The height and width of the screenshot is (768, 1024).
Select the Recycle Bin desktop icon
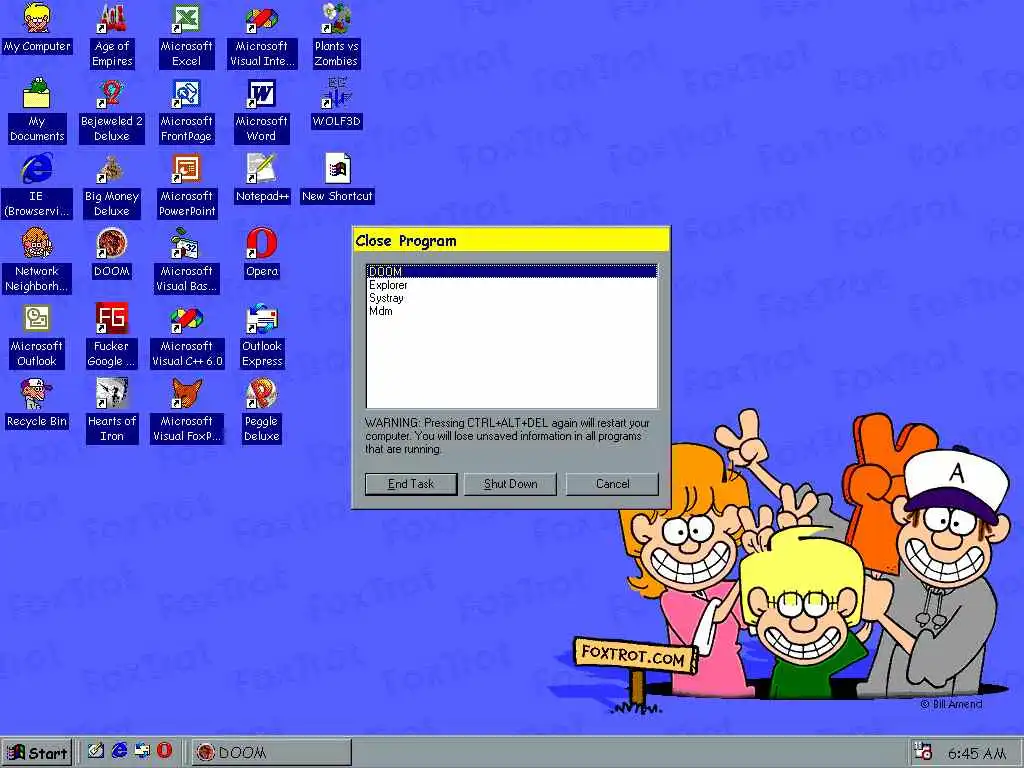[37, 404]
